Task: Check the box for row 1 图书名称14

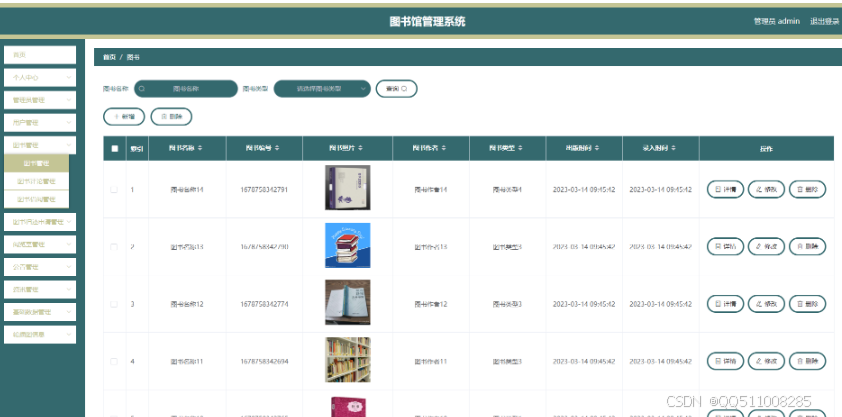Action: point(114,189)
